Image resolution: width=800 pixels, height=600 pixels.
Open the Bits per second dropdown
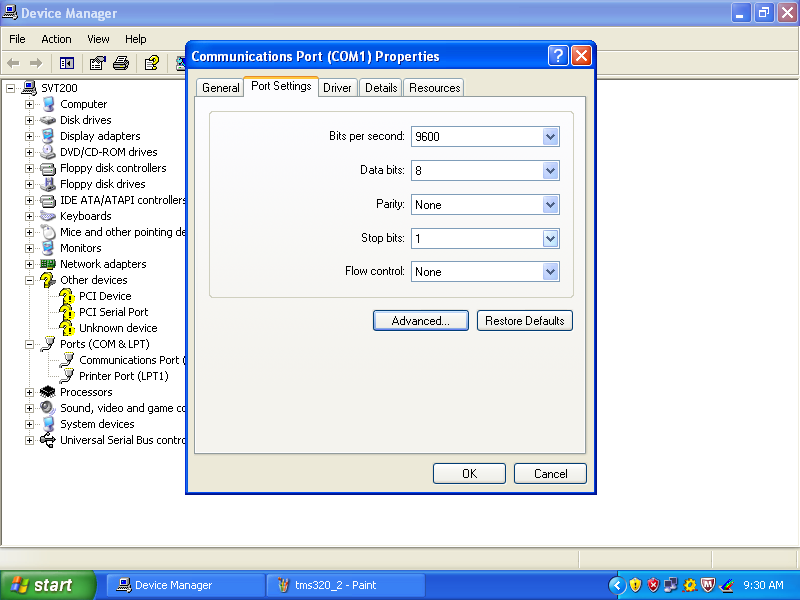(x=549, y=136)
